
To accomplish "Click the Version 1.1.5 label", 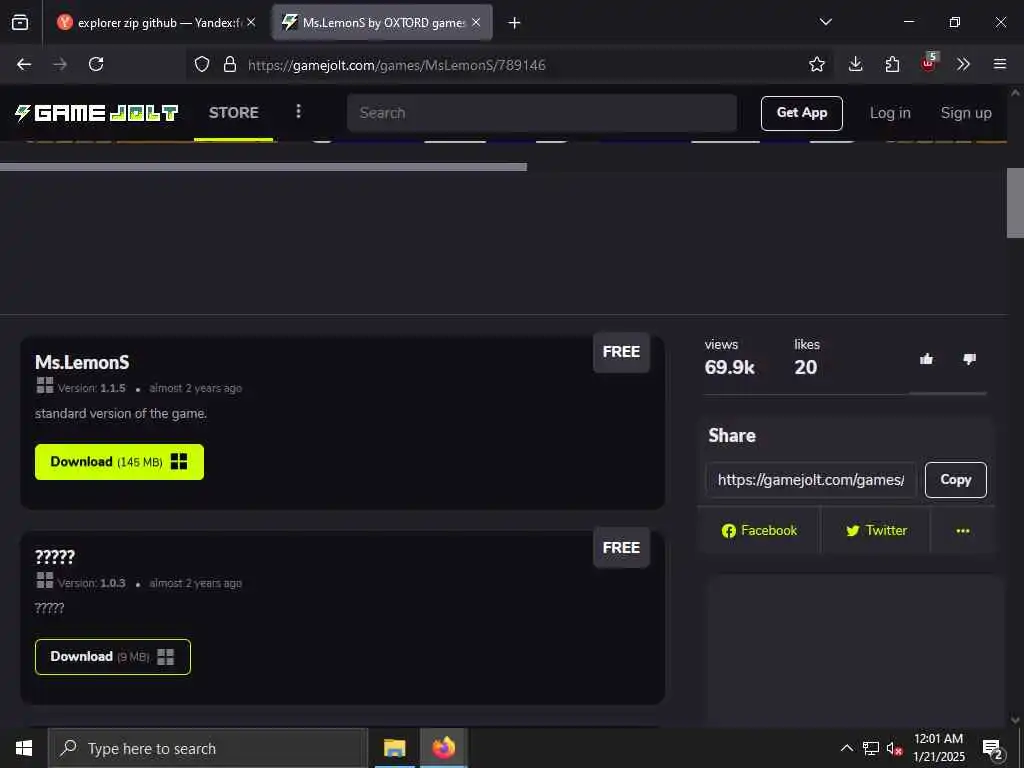I will tap(91, 388).
